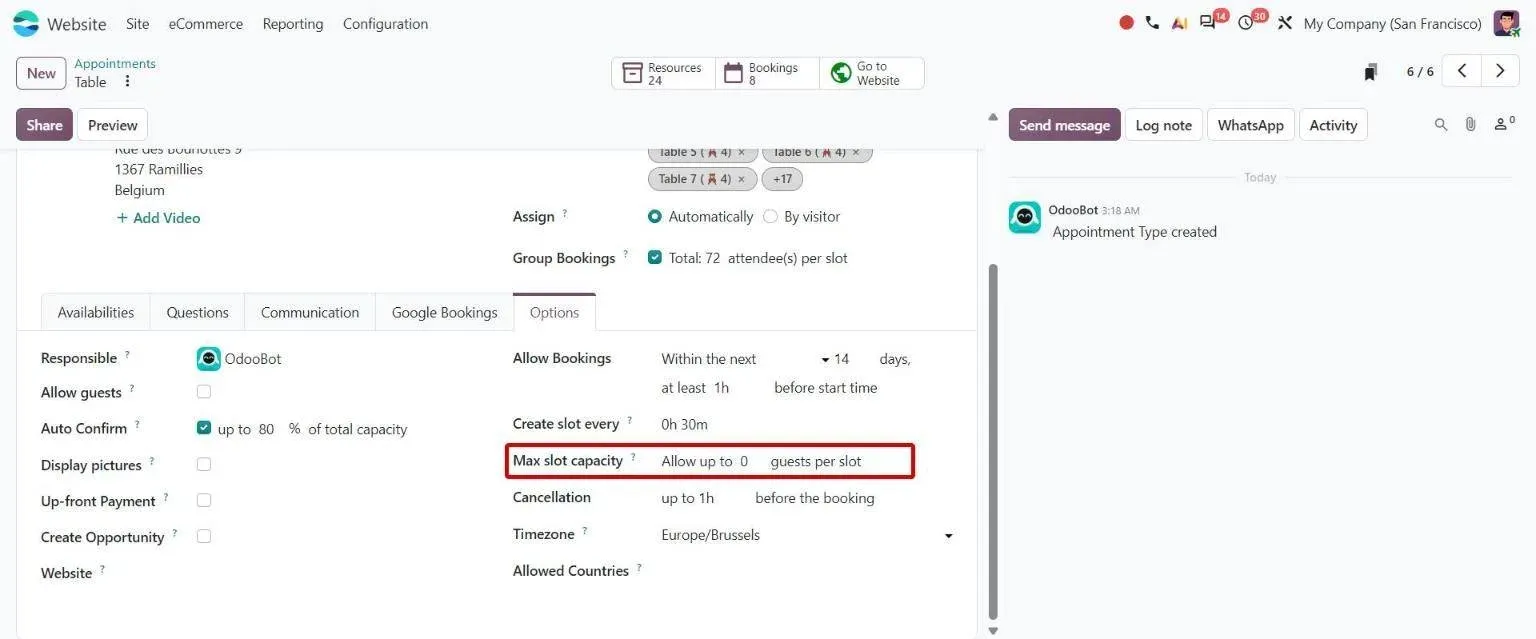This screenshot has height=639, width=1536.
Task: Show help tooltip for Auto Confirm
Action: point(137,425)
